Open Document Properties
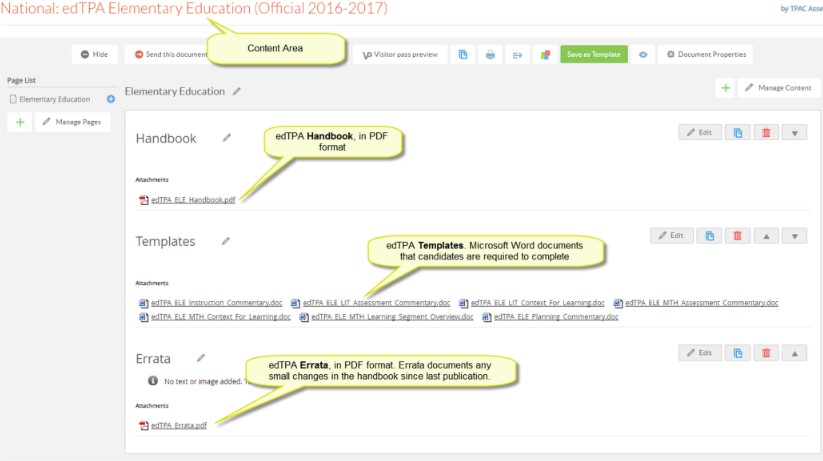This screenshot has width=823, height=461. click(706, 54)
